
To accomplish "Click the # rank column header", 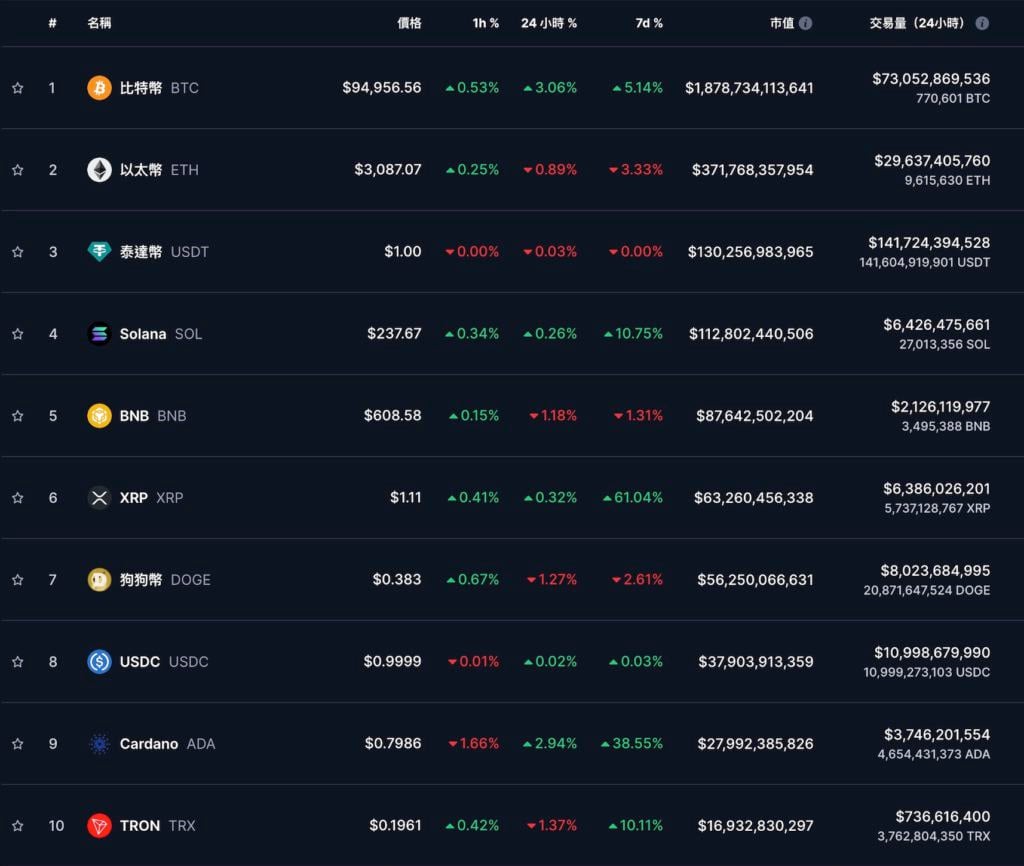I will point(52,23).
